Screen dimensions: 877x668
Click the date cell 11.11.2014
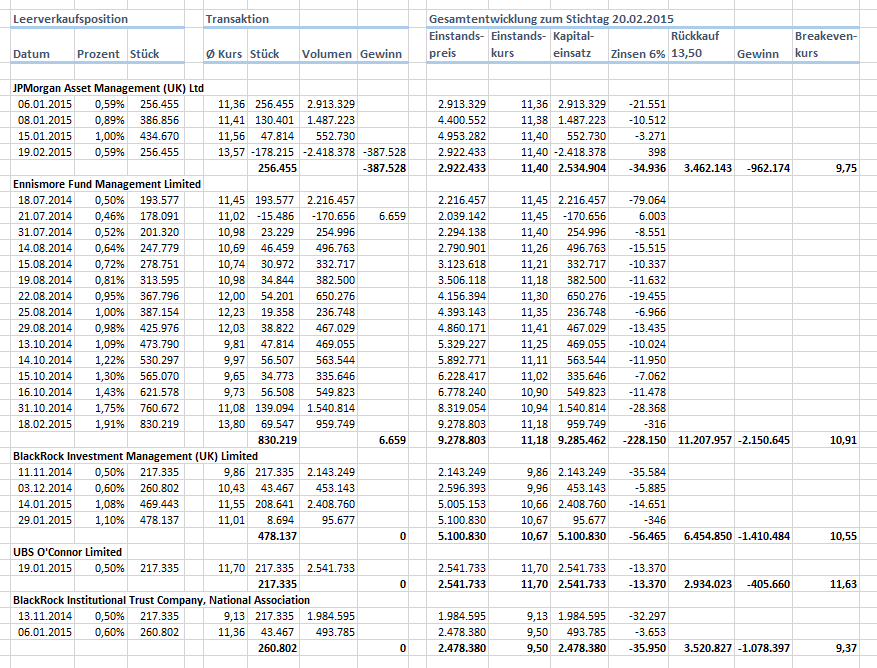point(45,472)
